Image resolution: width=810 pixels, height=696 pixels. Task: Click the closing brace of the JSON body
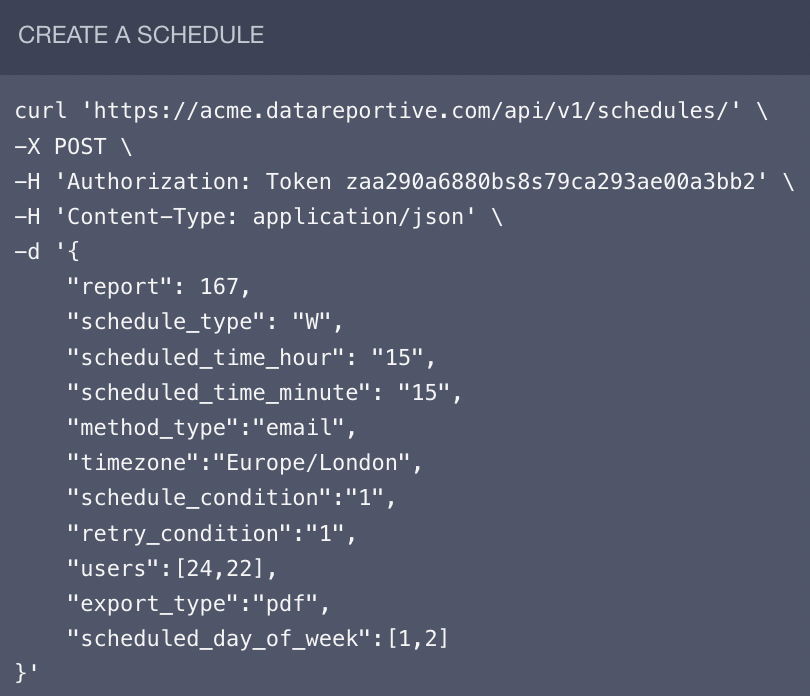(21, 672)
